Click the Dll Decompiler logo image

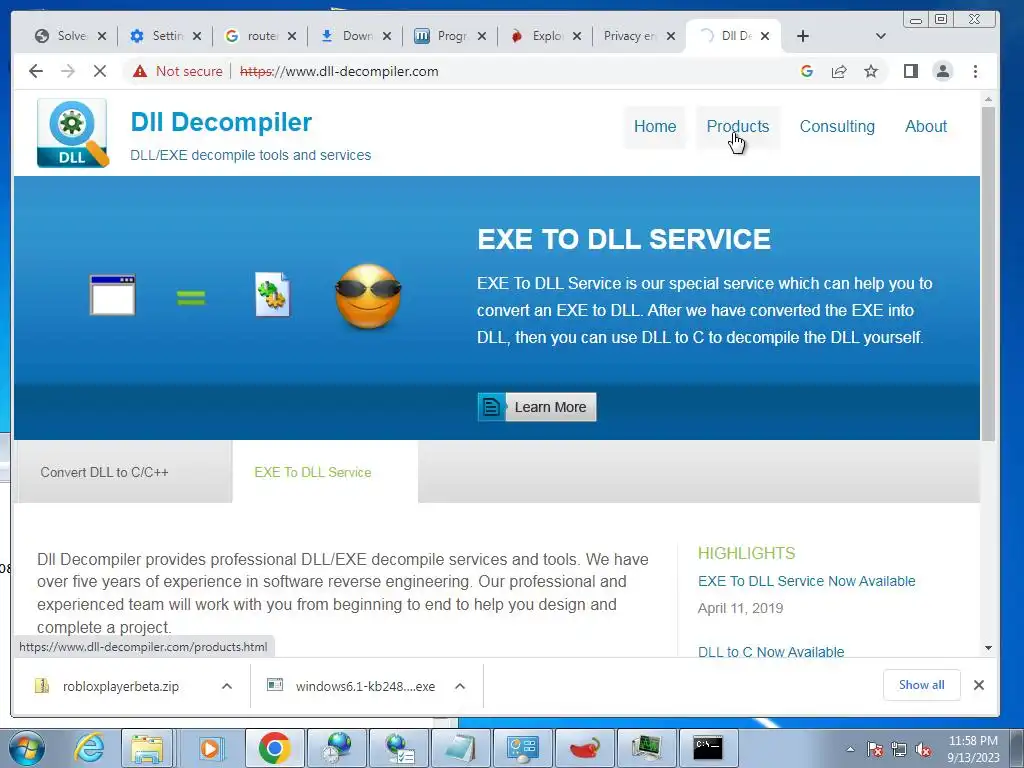[x=72, y=133]
